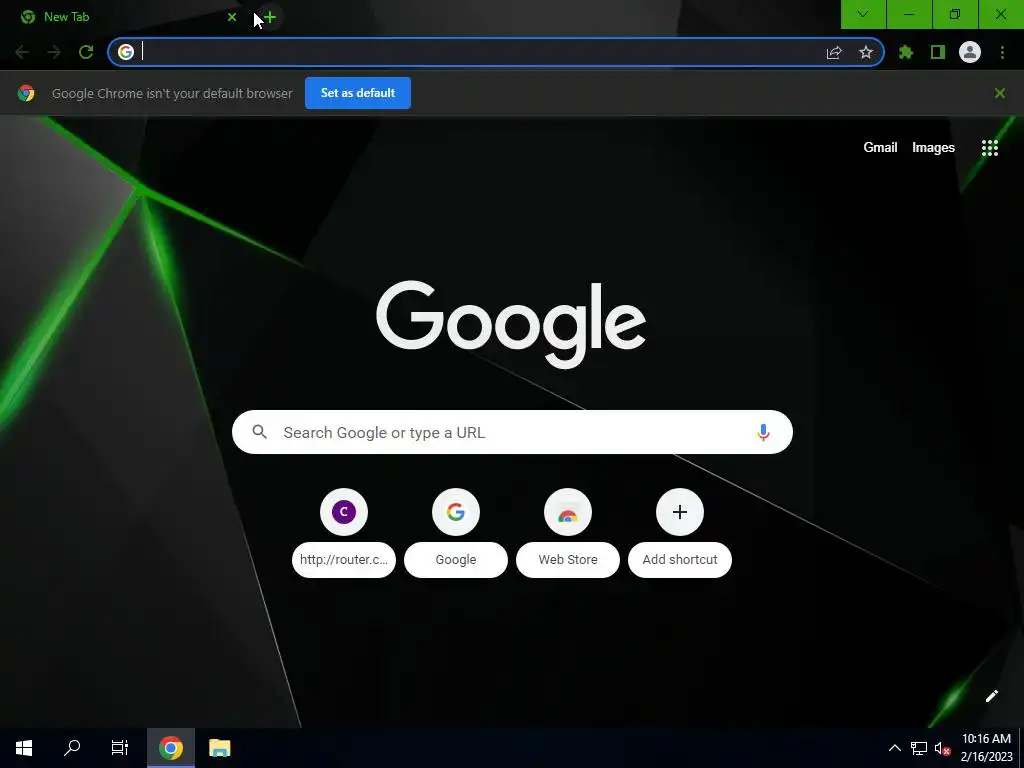Open the Windows Start menu
The width and height of the screenshot is (1024, 768).
click(24, 748)
